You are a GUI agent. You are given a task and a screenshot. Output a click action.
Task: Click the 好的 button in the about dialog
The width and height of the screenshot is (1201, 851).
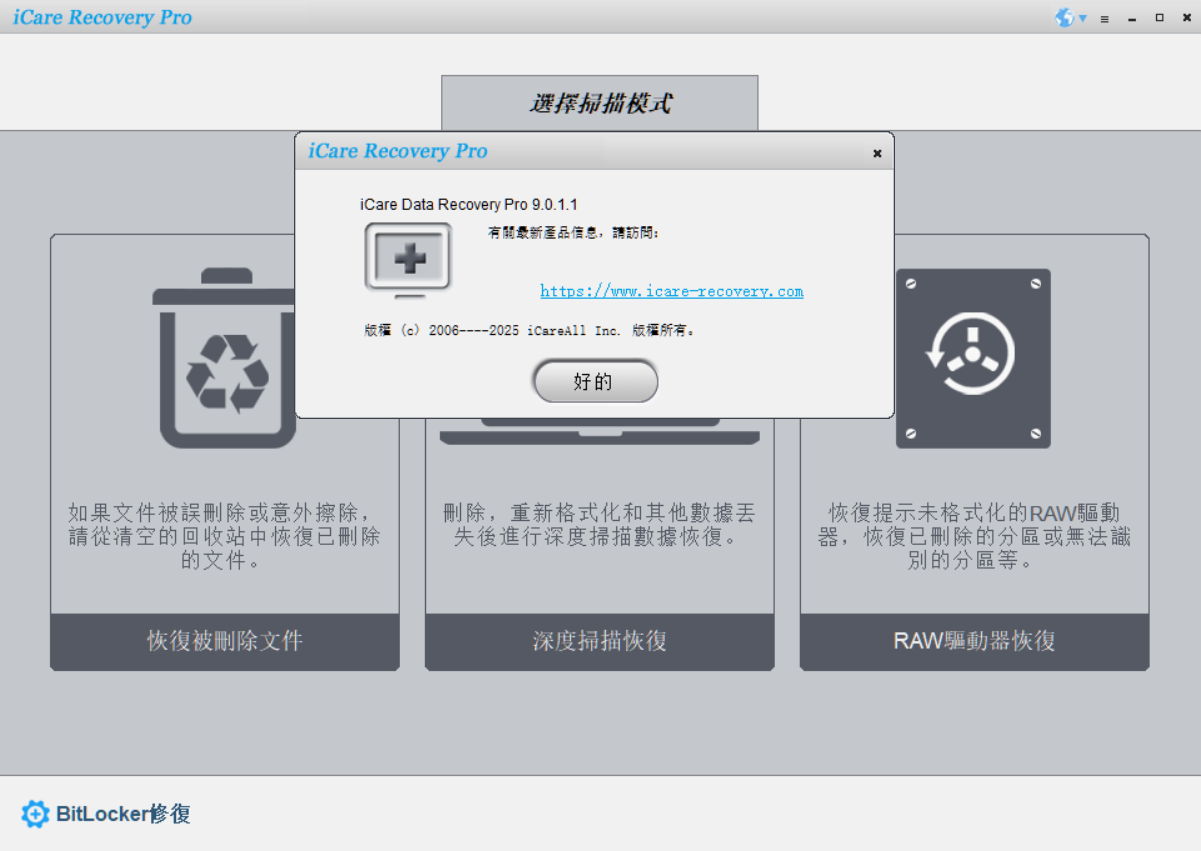point(595,381)
